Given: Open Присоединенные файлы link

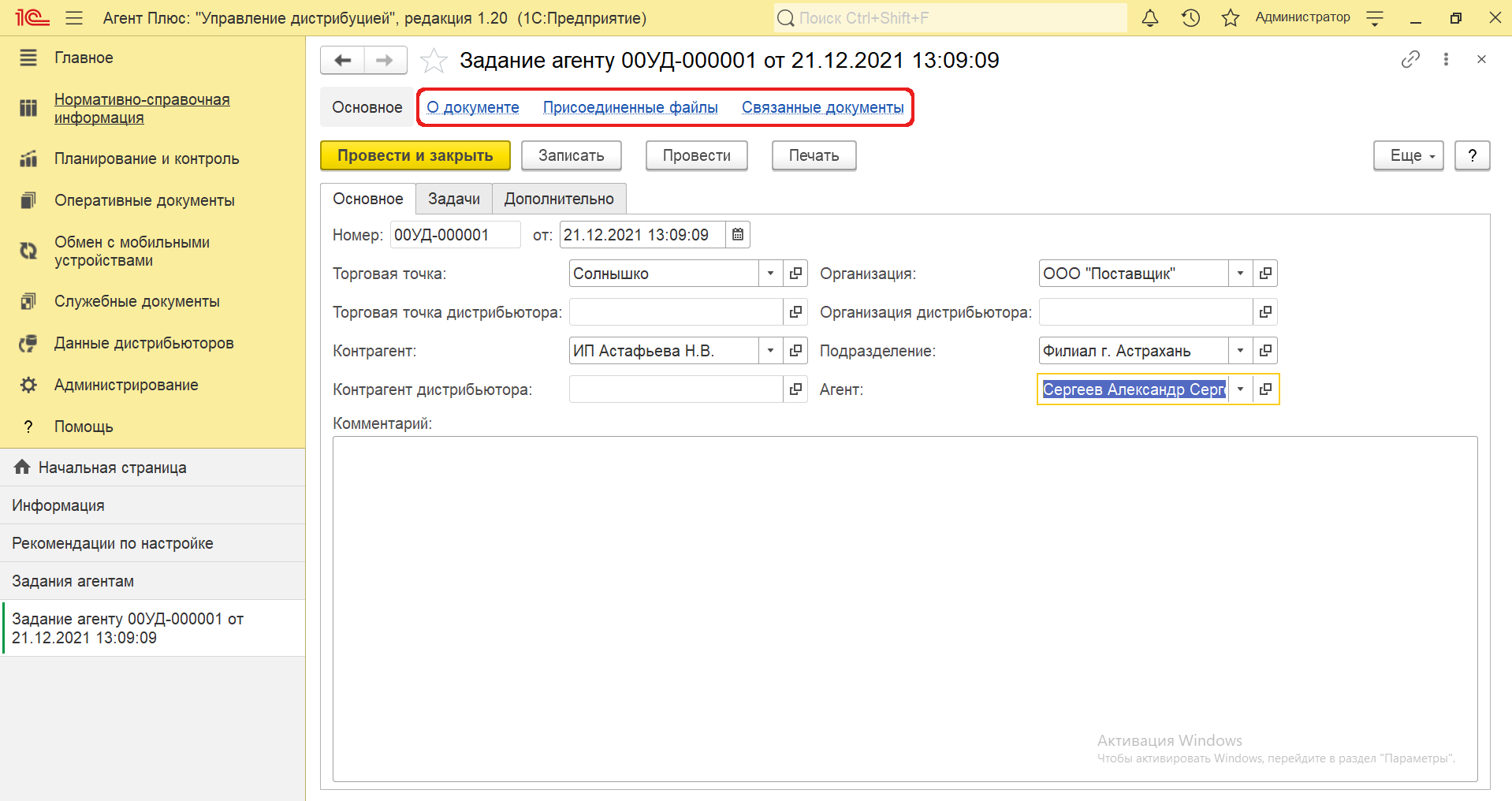Looking at the screenshot, I should coord(630,107).
